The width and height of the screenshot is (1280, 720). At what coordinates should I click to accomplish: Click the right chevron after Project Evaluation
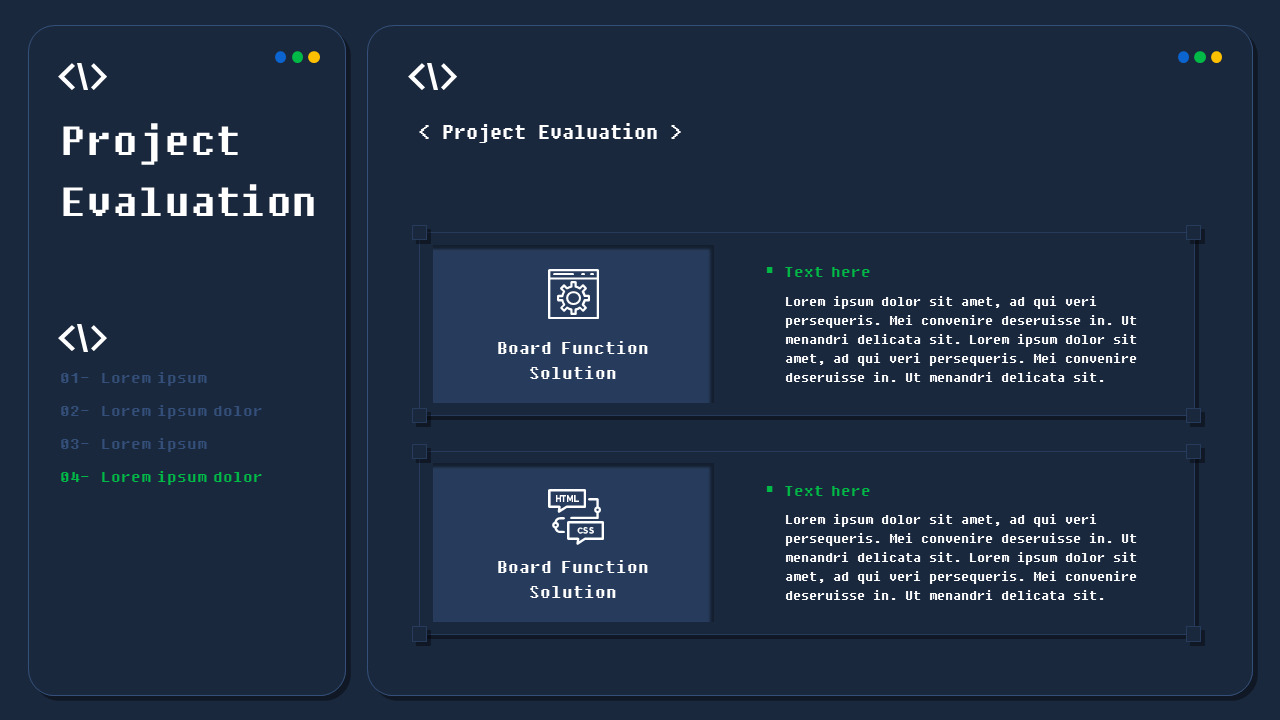pos(677,131)
